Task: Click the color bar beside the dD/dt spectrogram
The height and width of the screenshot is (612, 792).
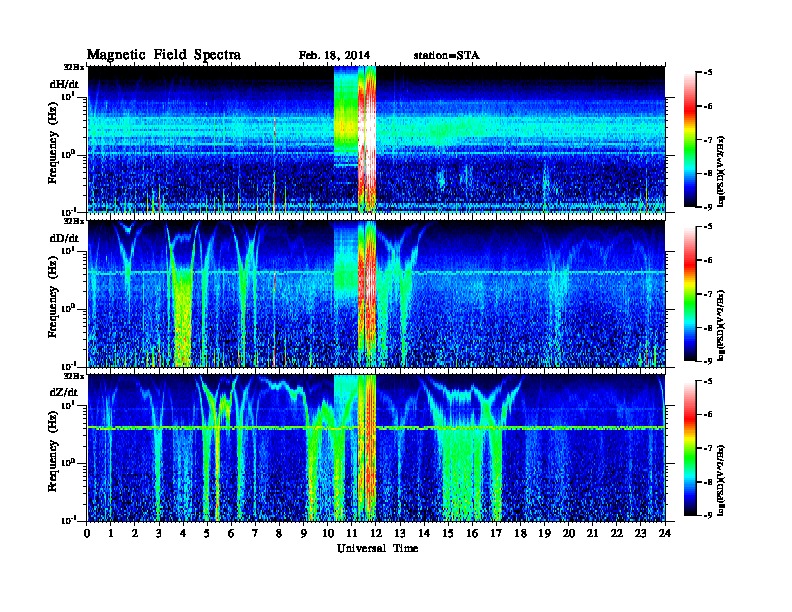Action: click(689, 293)
